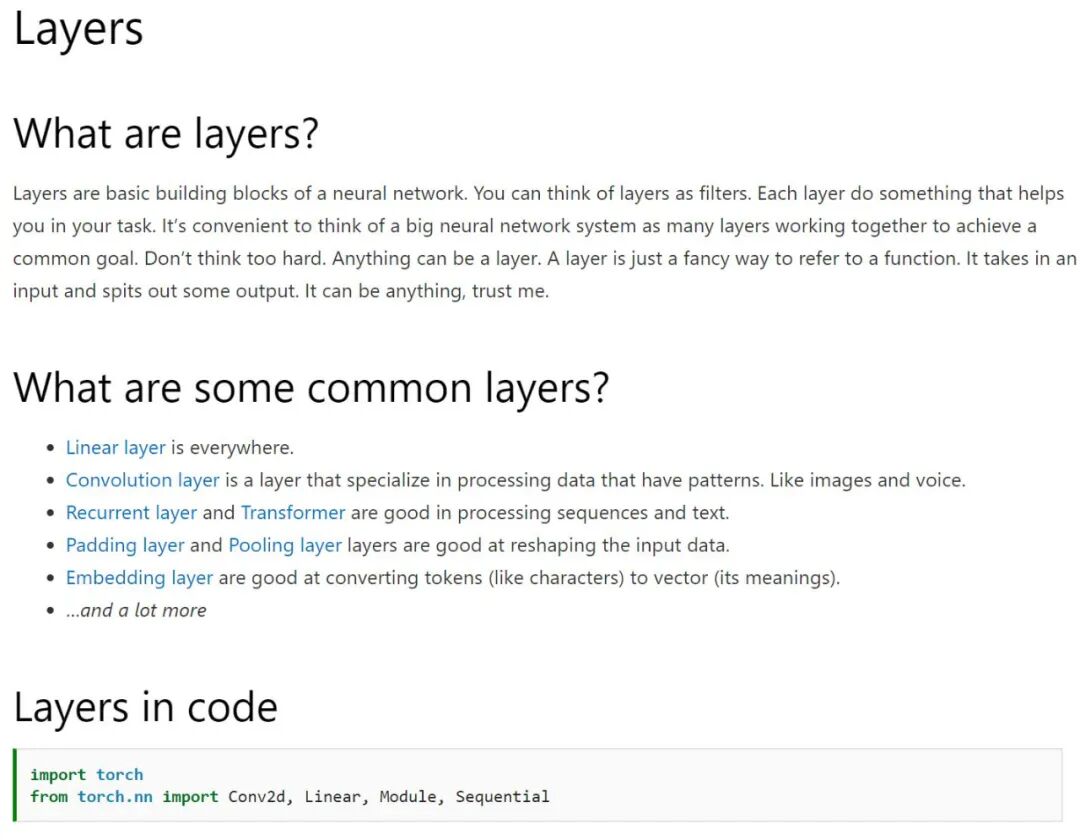
Task: Click the 'from torch.nn import' code line
Action: point(289,797)
